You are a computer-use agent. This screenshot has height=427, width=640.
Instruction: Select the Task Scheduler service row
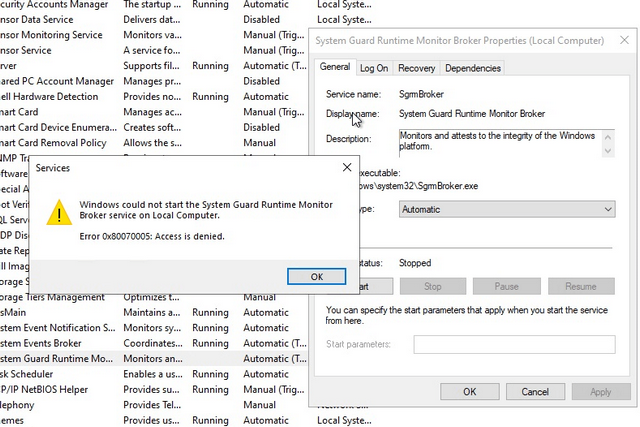coord(153,374)
